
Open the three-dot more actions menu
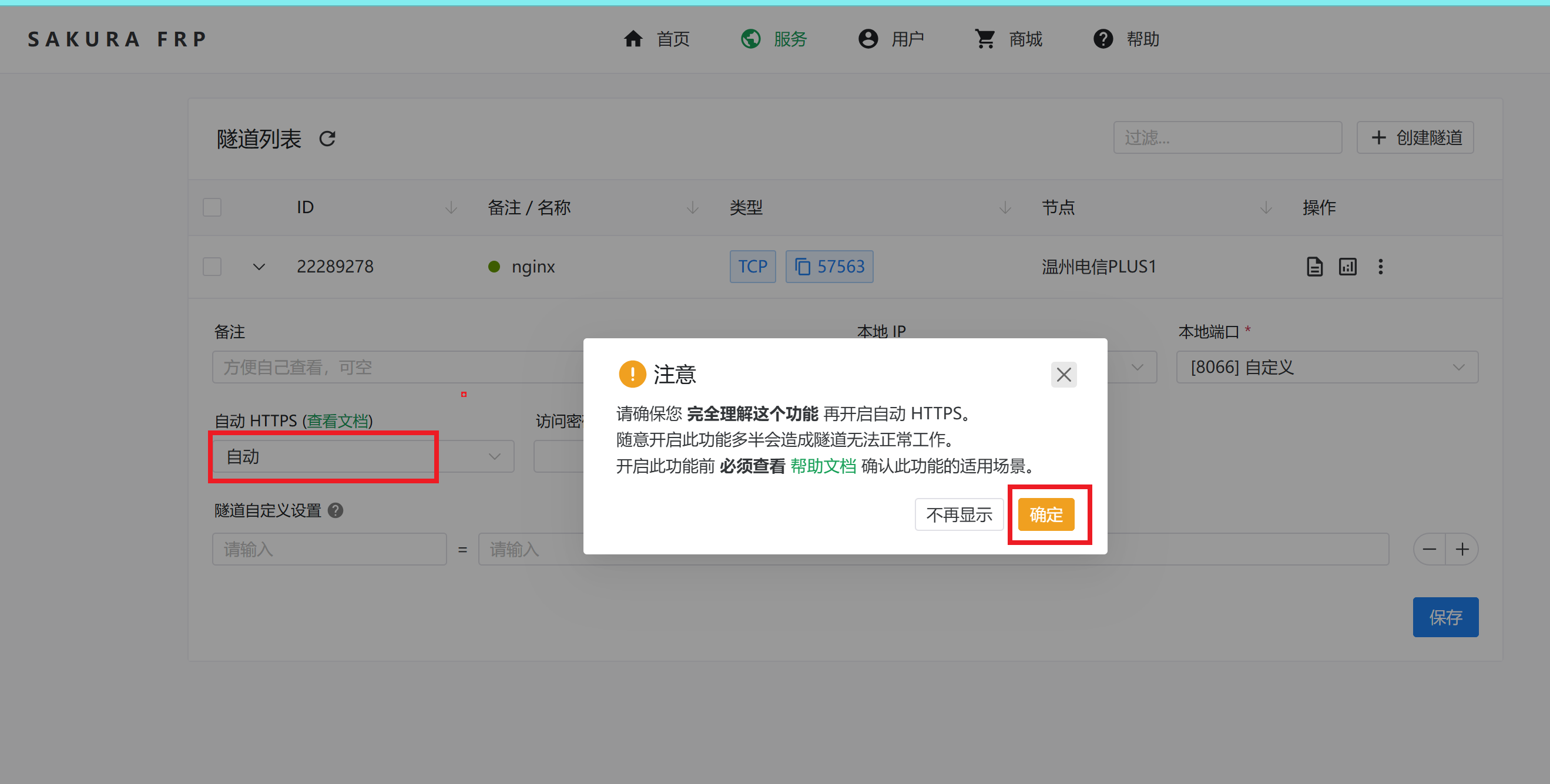point(1380,267)
